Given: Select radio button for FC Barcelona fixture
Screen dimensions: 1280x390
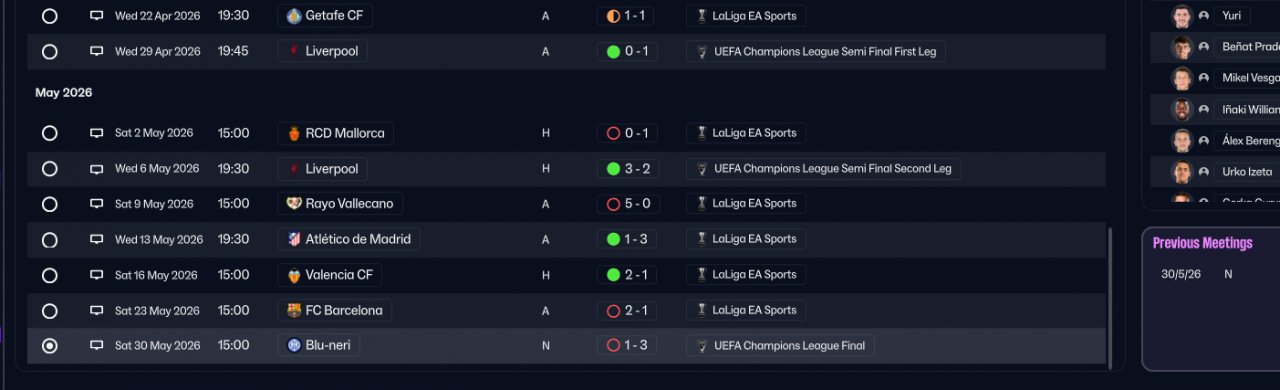Looking at the screenshot, I should pos(49,310).
